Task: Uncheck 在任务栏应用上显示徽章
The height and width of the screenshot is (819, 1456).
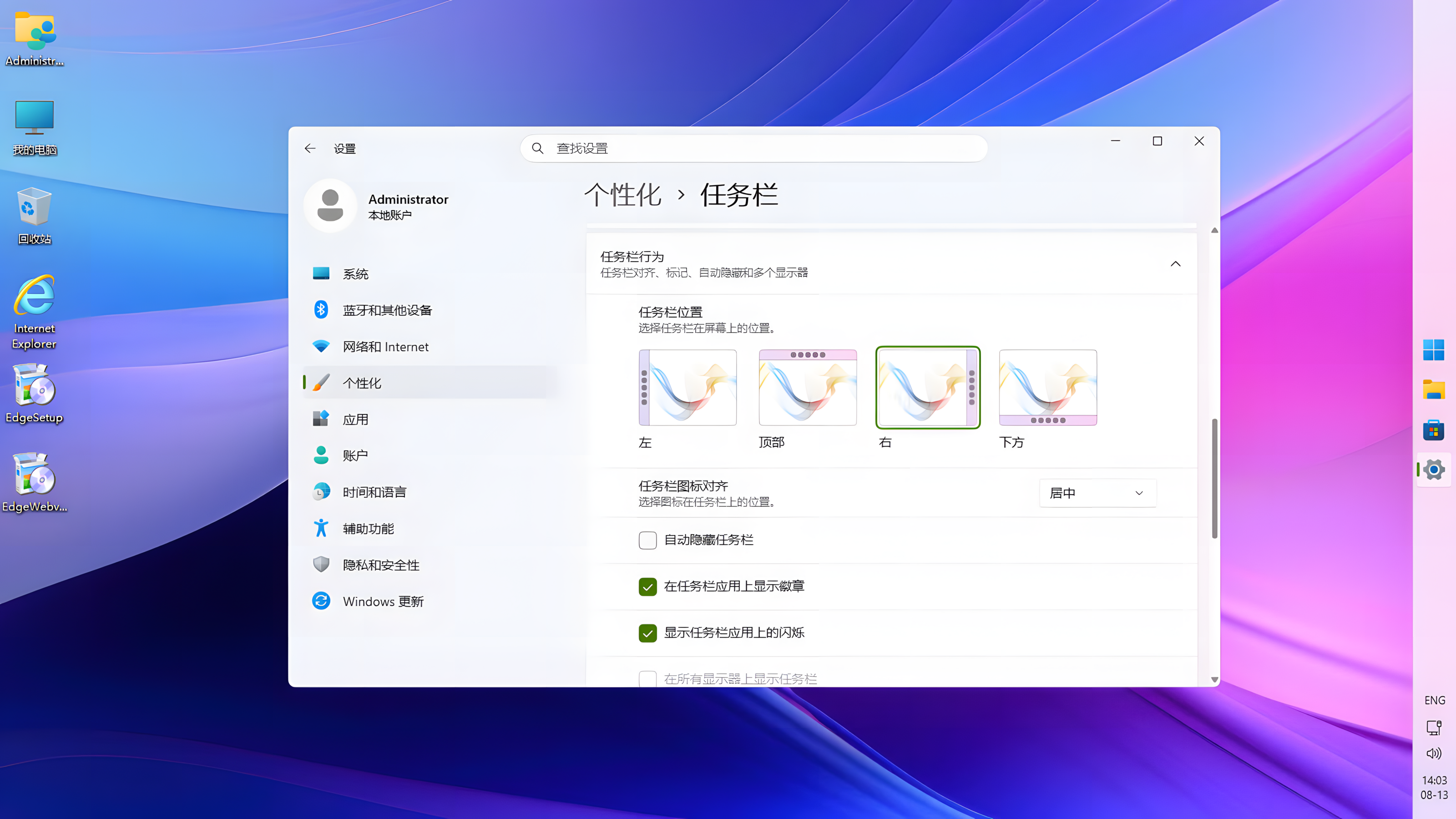Action: (x=648, y=586)
